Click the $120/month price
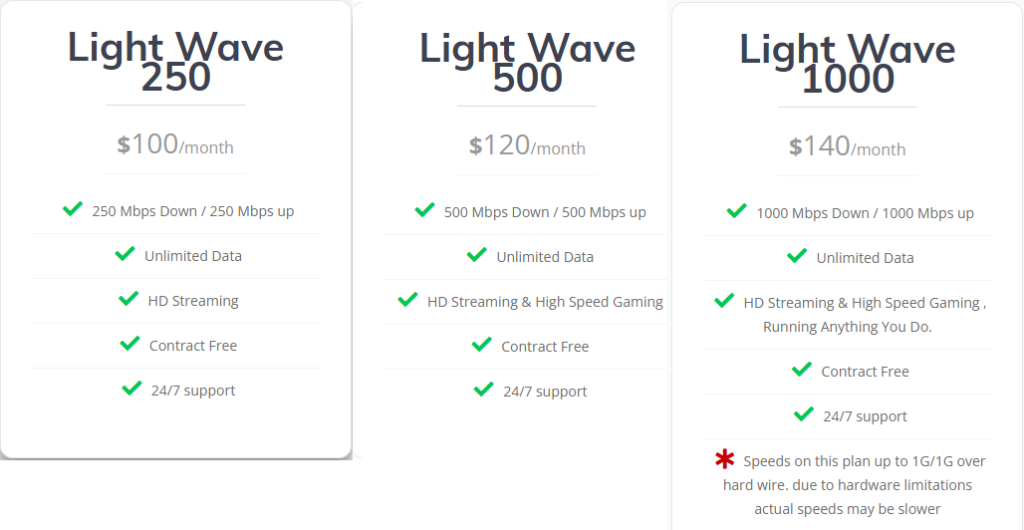Image resolution: width=1024 pixels, height=530 pixels. [x=527, y=146]
